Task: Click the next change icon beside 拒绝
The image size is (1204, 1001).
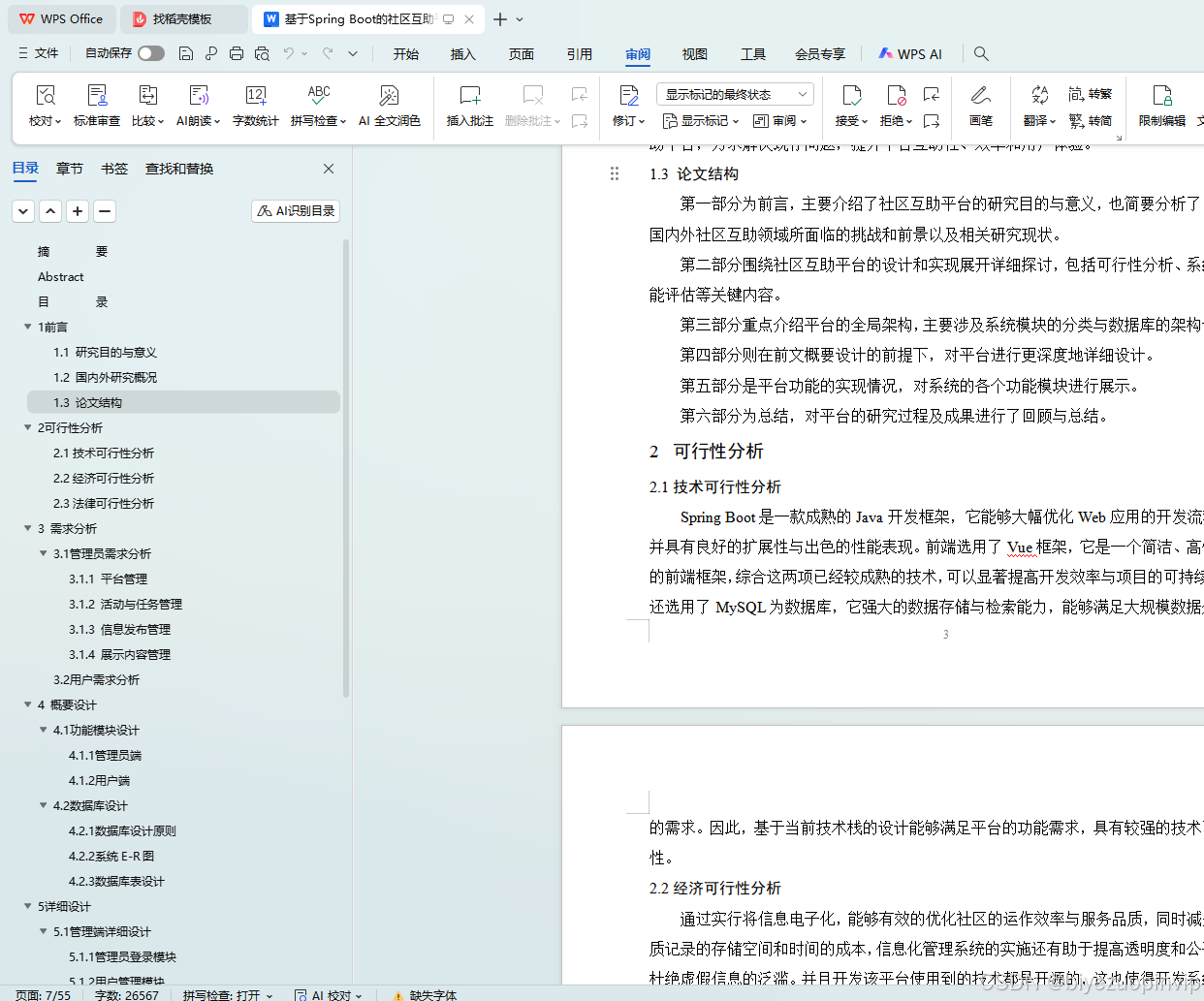Action: (932, 121)
